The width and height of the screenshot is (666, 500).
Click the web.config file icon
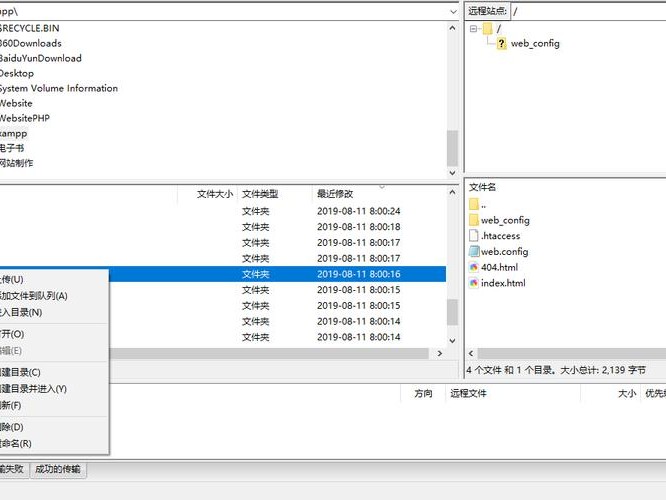(x=474, y=251)
